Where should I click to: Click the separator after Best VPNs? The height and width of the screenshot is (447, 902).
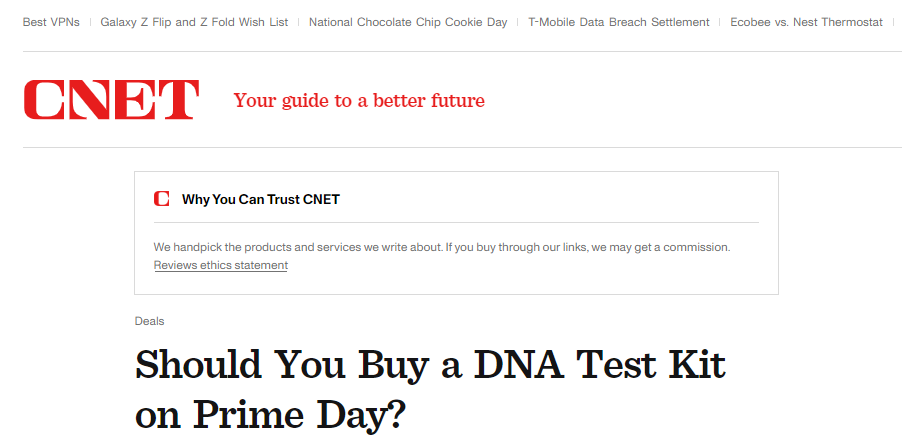pos(90,22)
